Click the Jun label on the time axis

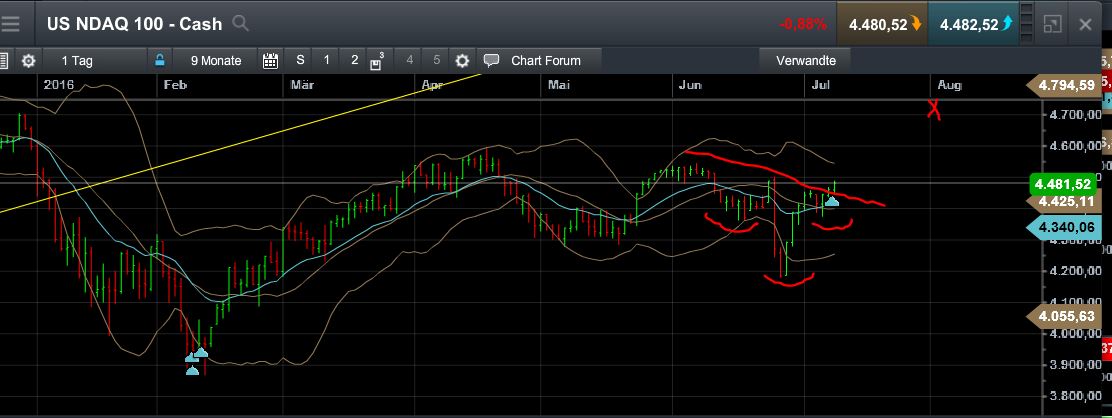point(690,84)
